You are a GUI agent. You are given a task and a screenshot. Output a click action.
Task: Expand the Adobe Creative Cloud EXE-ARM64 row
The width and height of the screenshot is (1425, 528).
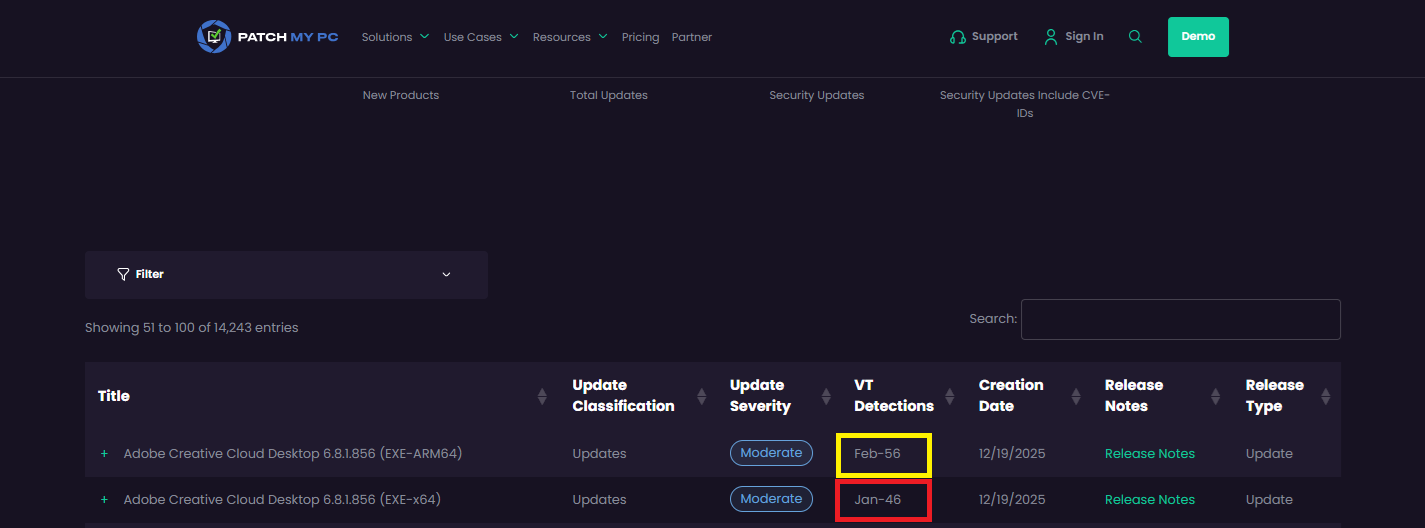(x=104, y=454)
